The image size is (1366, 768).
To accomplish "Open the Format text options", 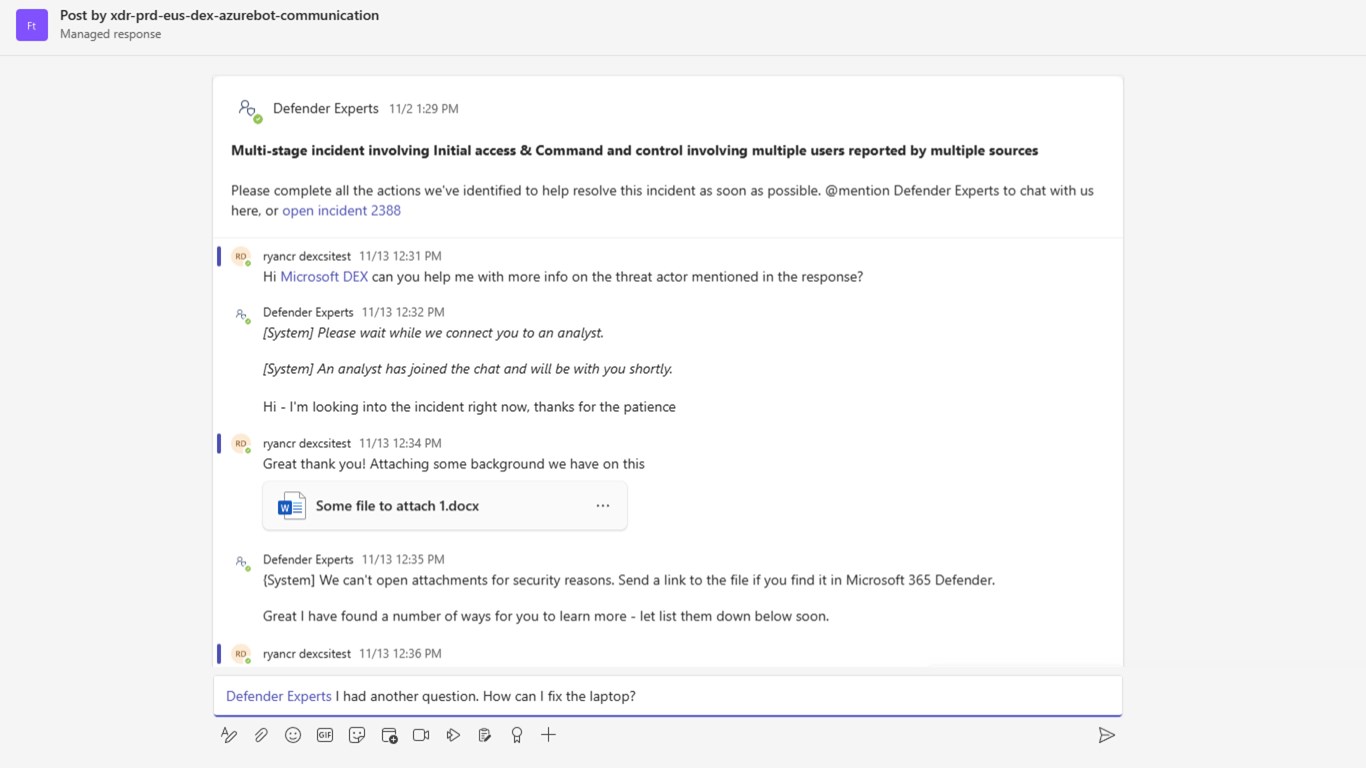I will (229, 735).
